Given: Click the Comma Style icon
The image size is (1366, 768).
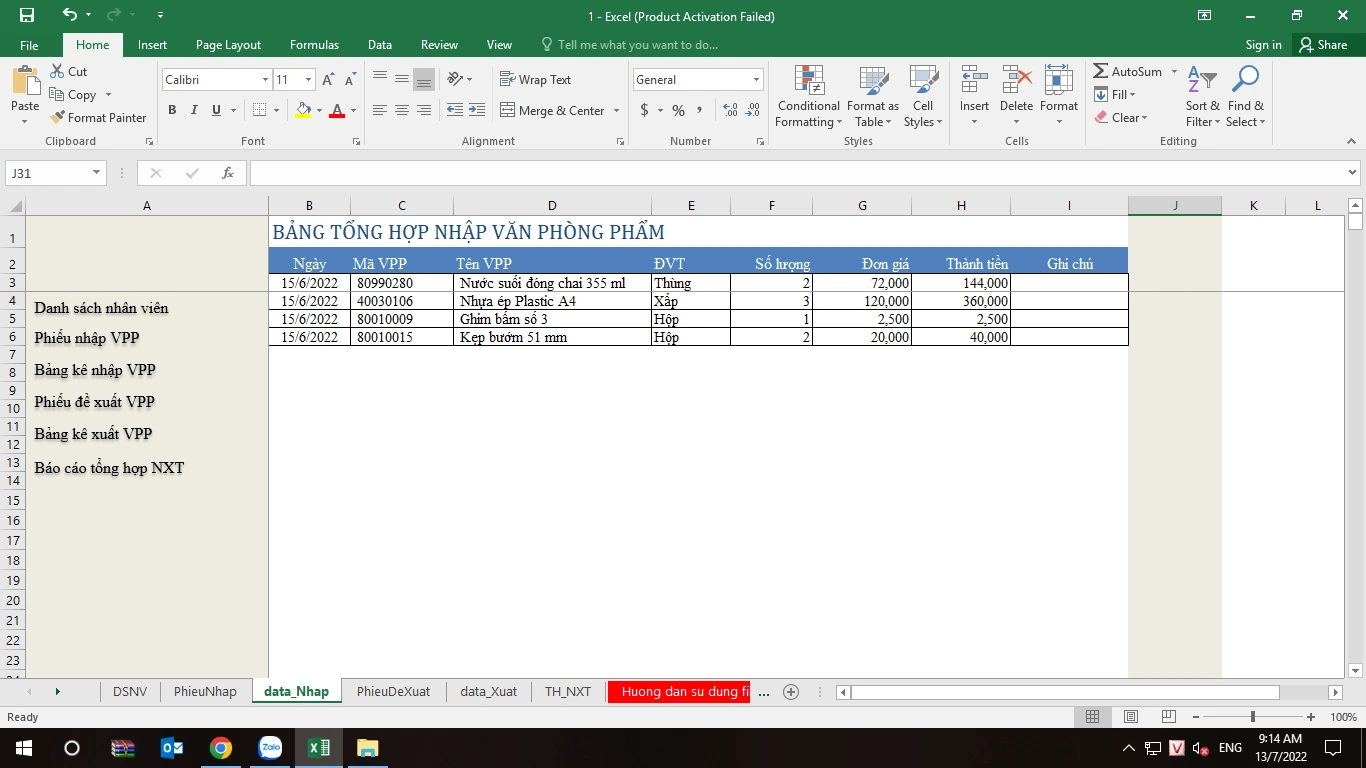Looking at the screenshot, I should click(x=700, y=110).
